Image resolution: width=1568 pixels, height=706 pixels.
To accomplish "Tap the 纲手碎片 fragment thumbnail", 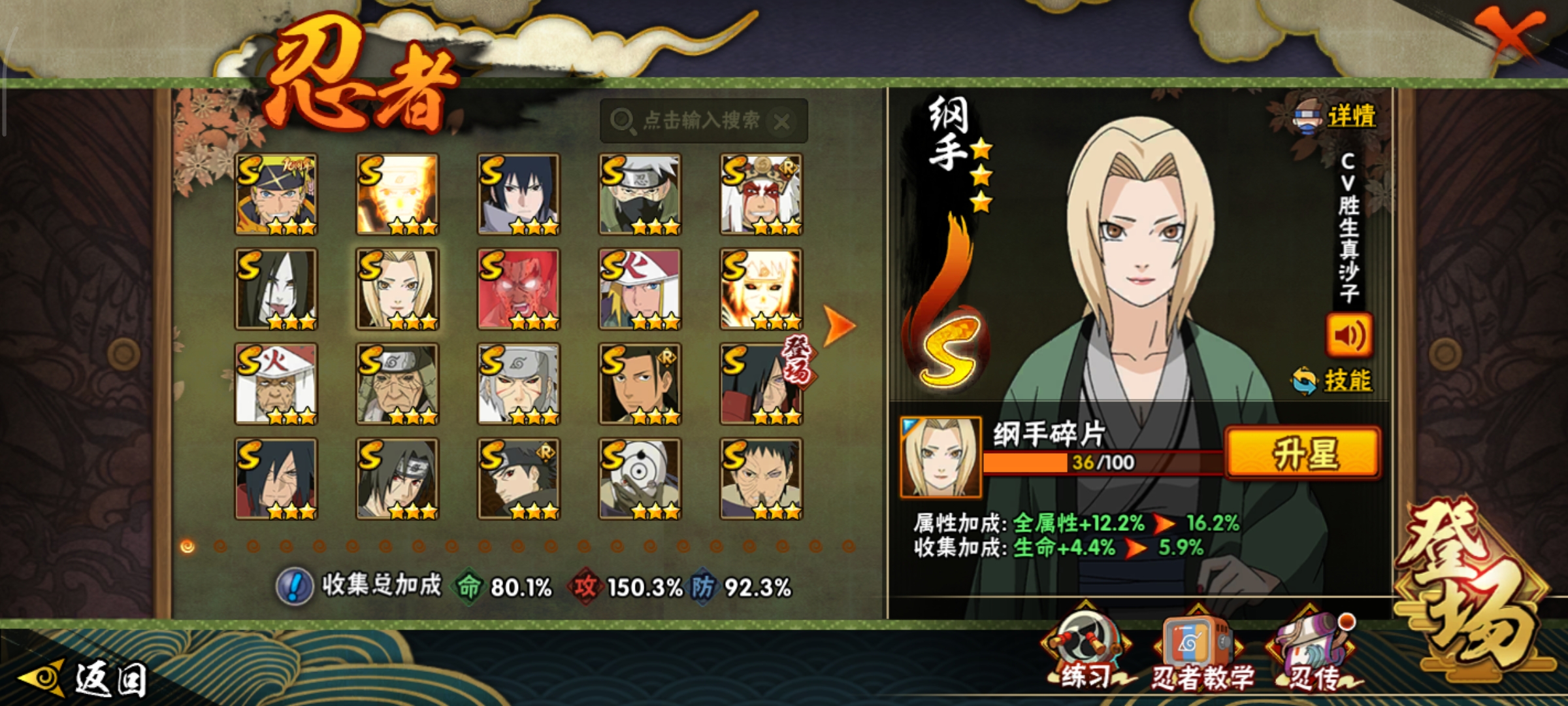I will click(x=940, y=457).
